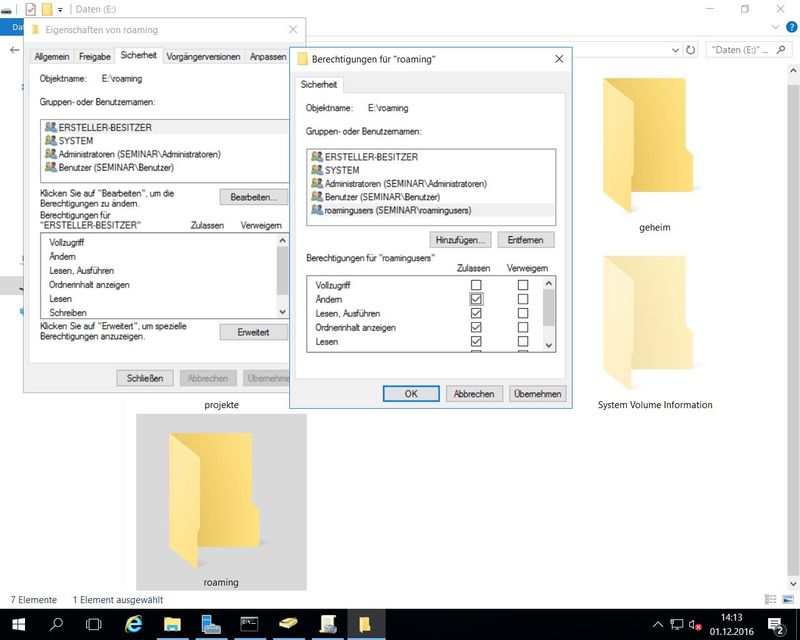Open the taskbar search magnifier
The image size is (800, 640).
pyautogui.click(x=56, y=625)
